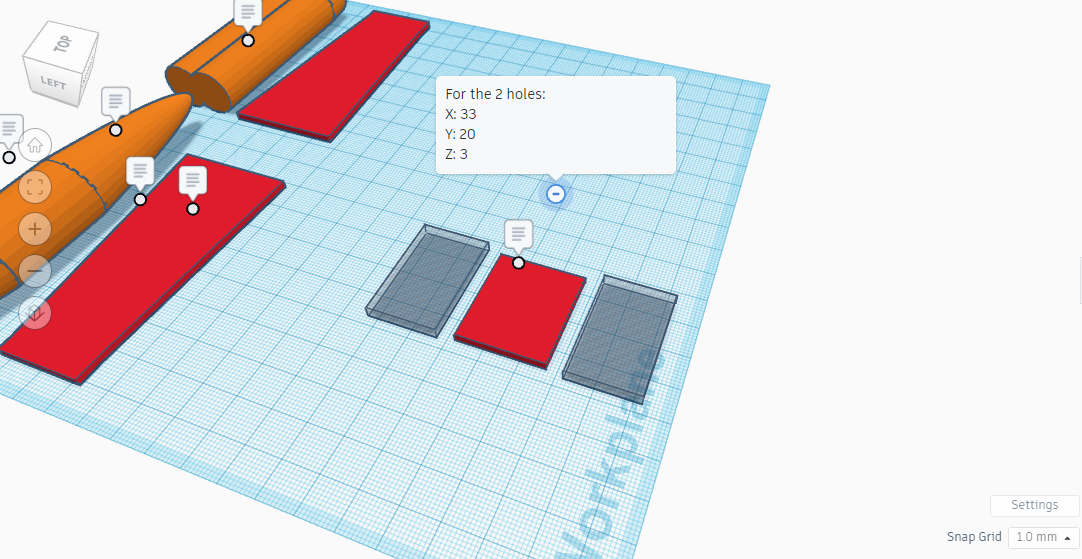Click the LEFT face of view cube
Screen dimensions: 1082x559
point(52,83)
